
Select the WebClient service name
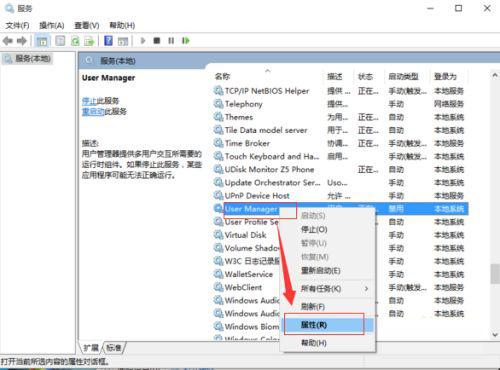(x=243, y=287)
